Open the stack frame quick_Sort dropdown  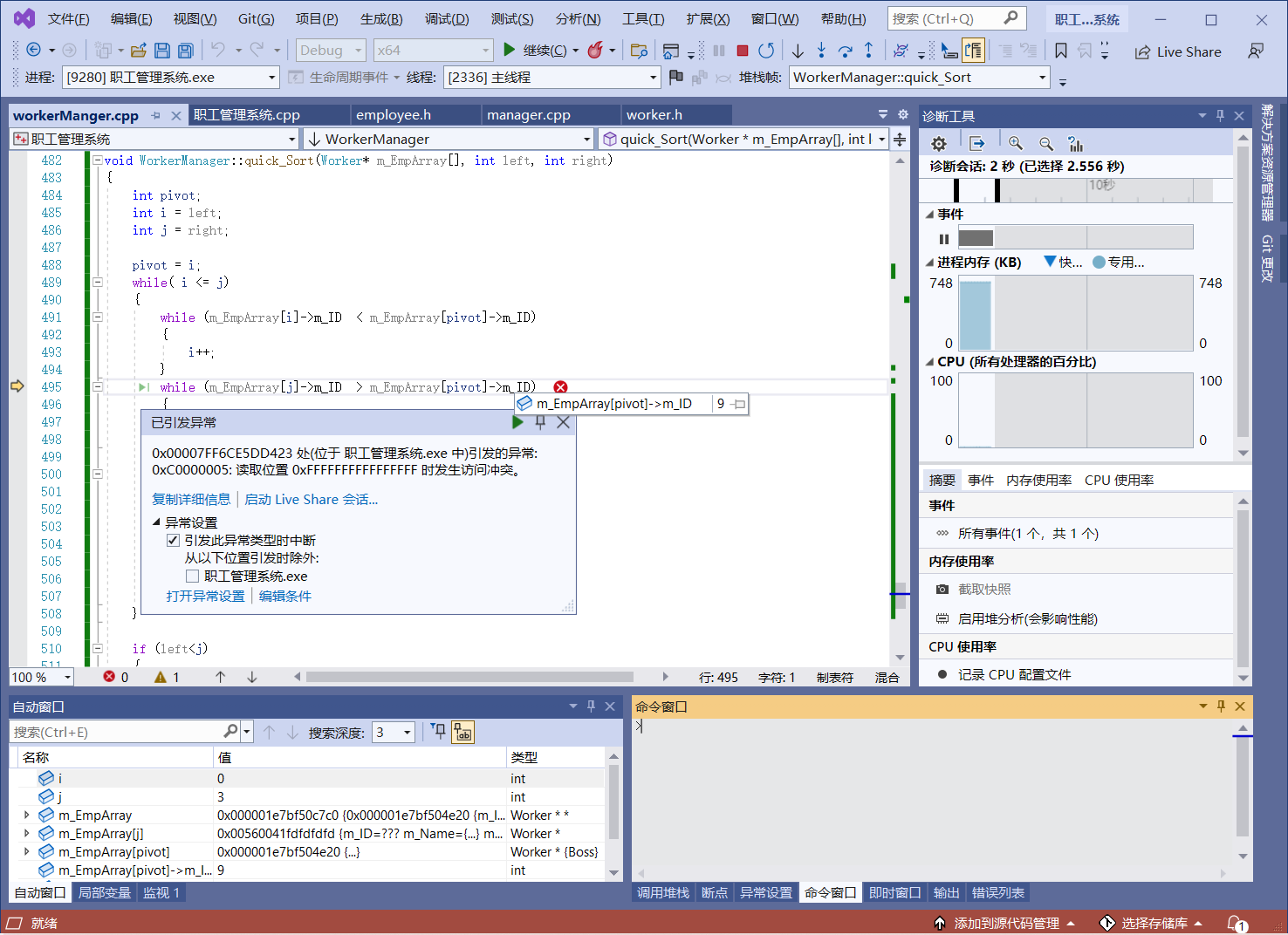point(920,77)
